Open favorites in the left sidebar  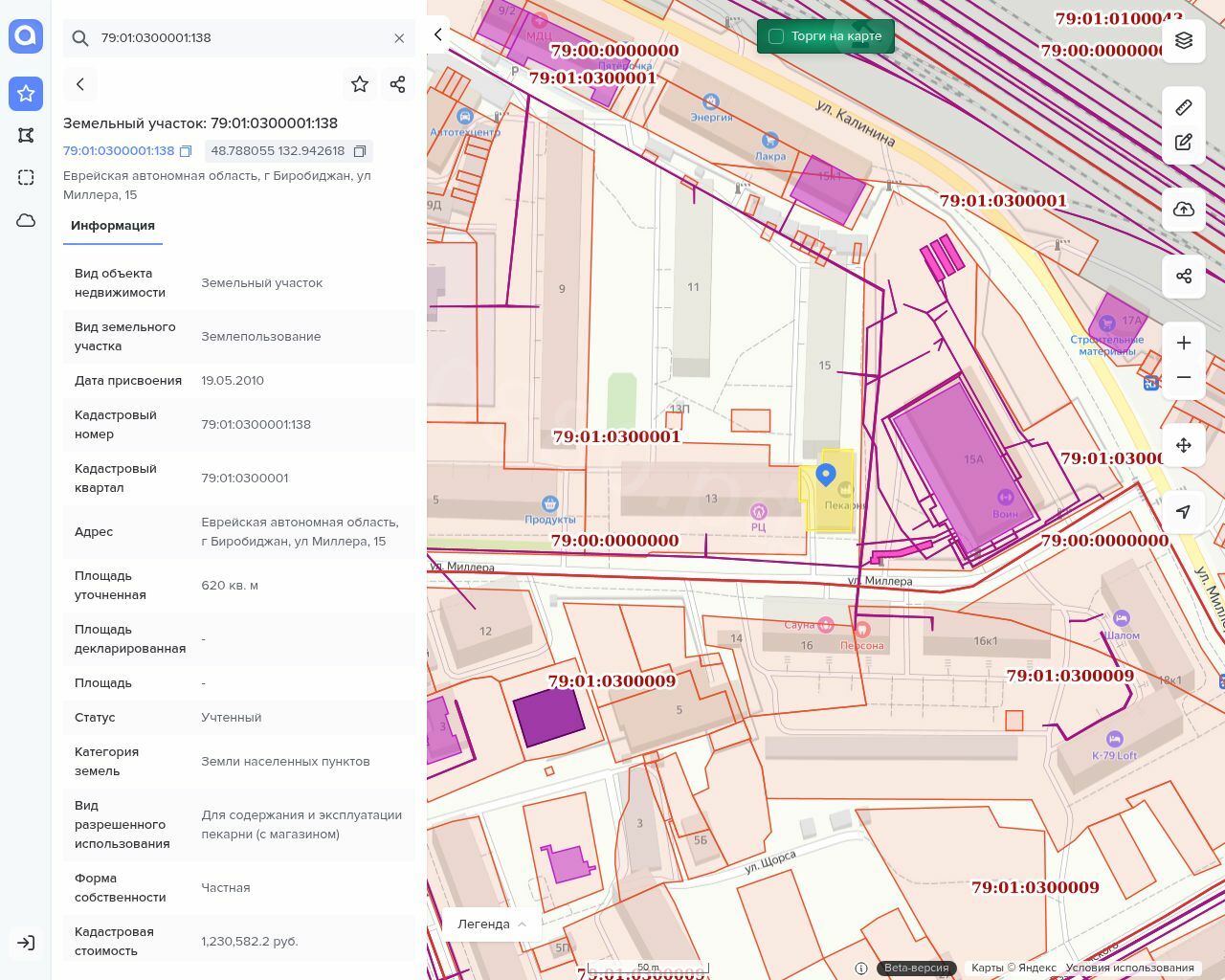coord(26,93)
